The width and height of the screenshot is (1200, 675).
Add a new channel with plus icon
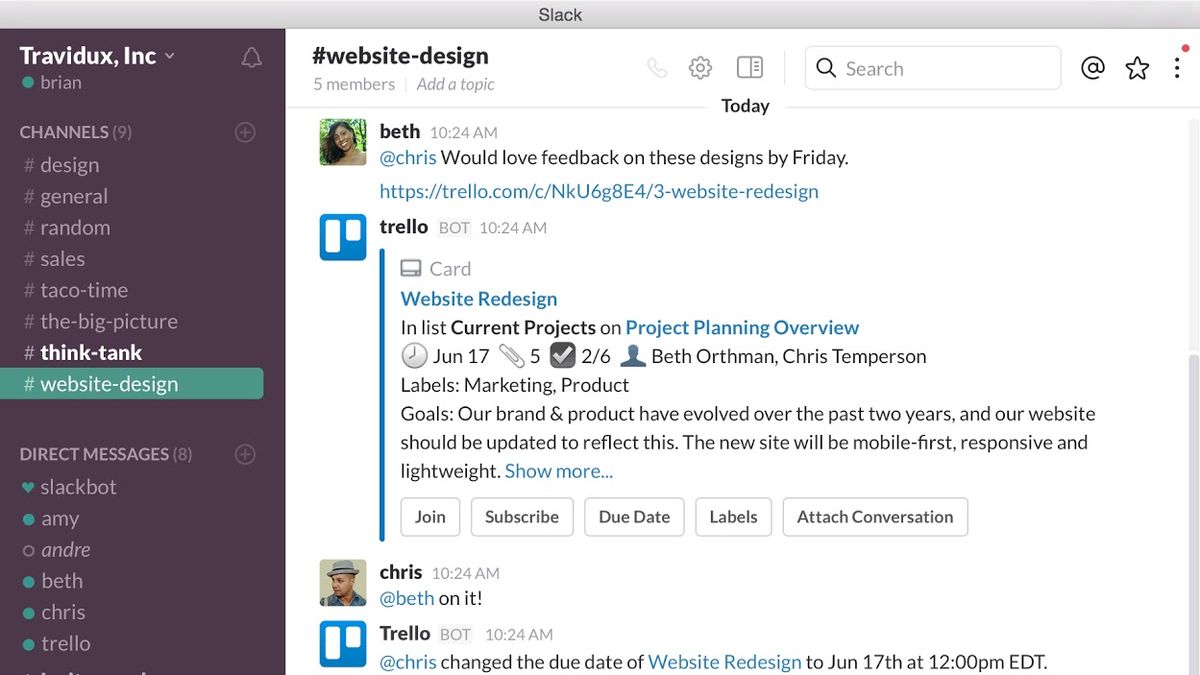[x=245, y=132]
